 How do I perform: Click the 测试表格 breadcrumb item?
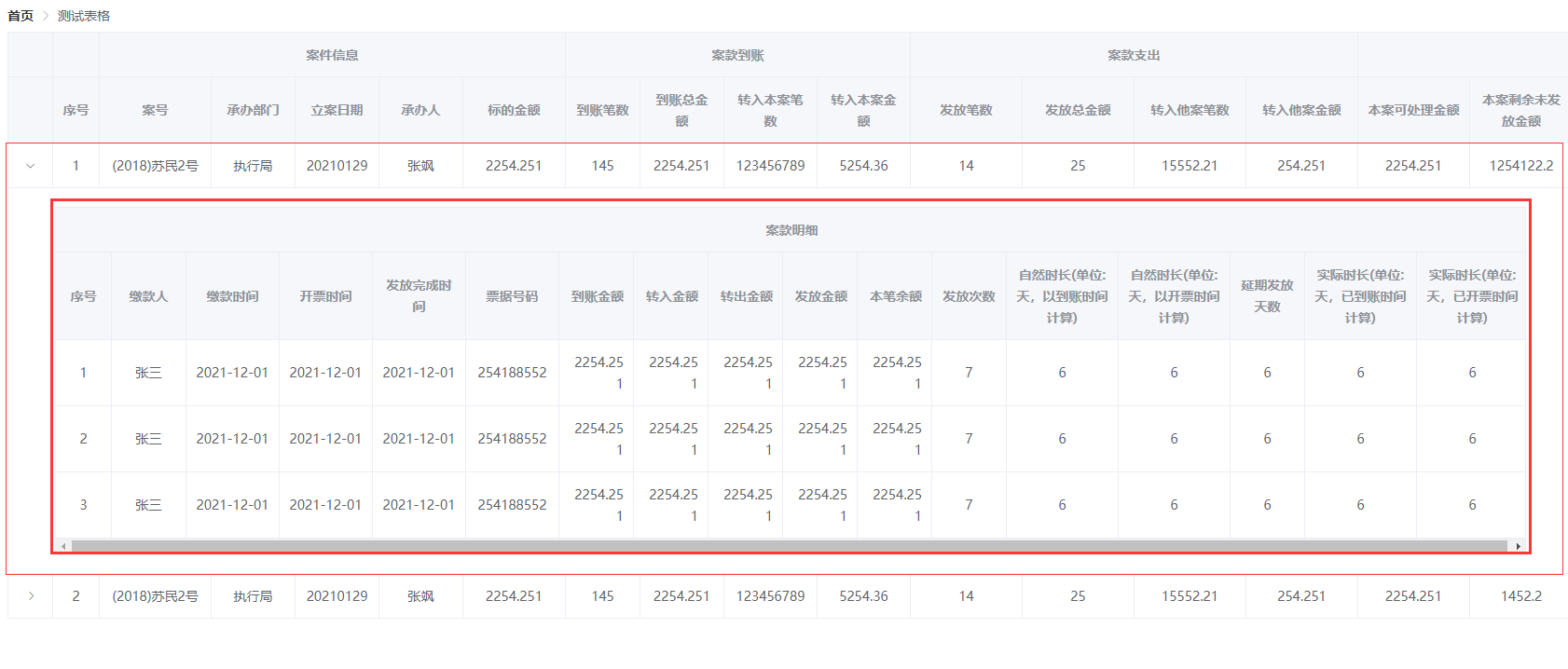[x=84, y=16]
